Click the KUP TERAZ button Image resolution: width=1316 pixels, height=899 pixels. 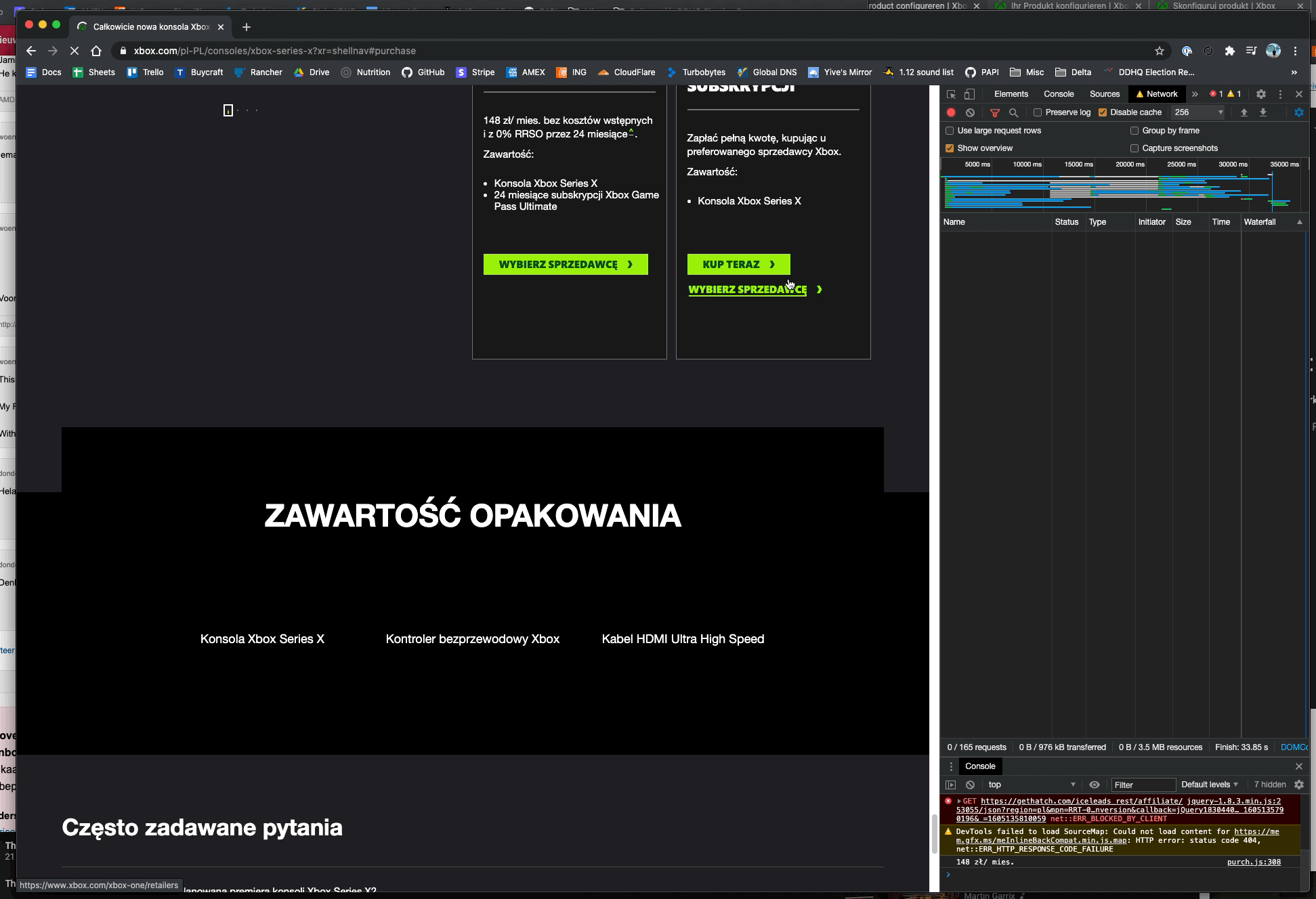(738, 265)
